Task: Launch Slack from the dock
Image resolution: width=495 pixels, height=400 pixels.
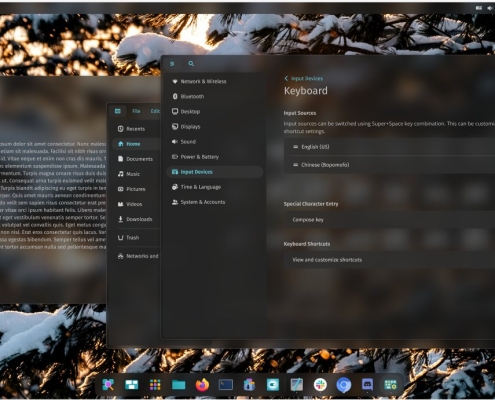Action: tap(320, 385)
